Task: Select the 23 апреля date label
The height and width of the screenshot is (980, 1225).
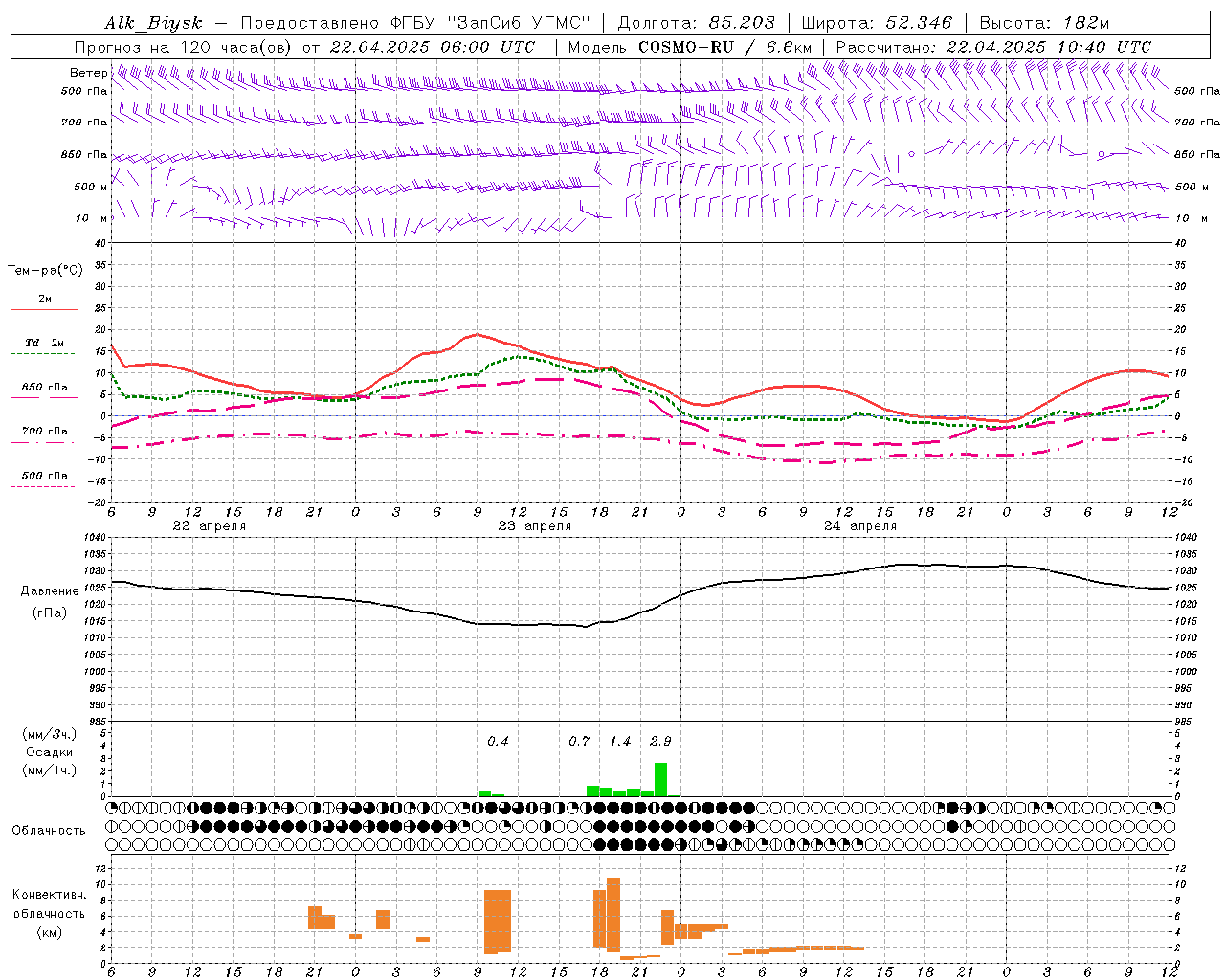Action: pyautogui.click(x=534, y=526)
